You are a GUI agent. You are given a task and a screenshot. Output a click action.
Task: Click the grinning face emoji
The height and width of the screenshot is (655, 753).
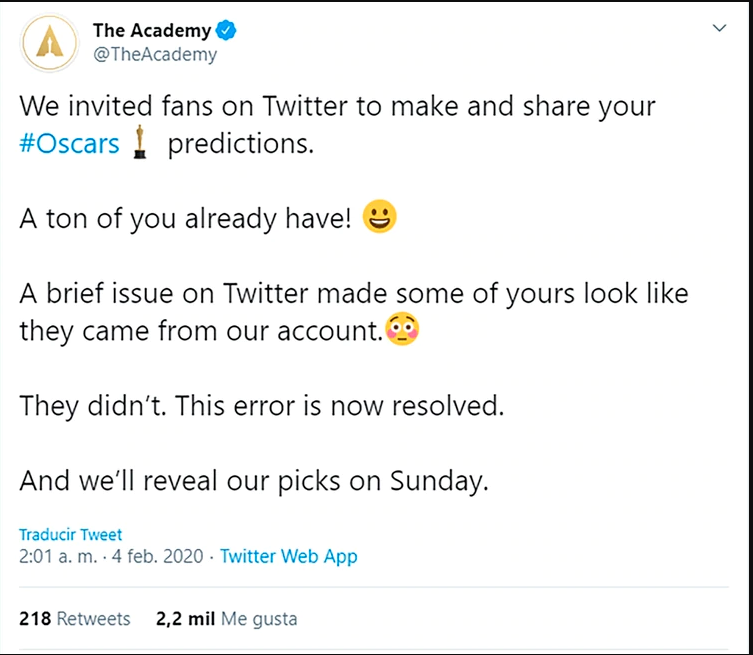(x=380, y=218)
